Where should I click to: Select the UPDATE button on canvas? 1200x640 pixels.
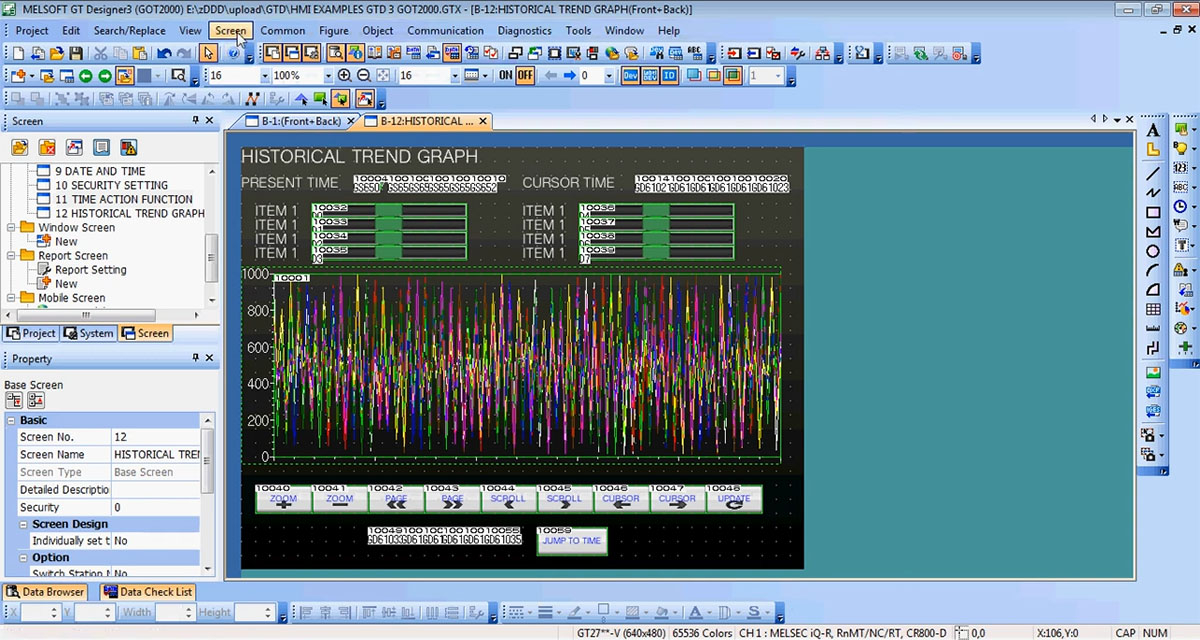734,499
